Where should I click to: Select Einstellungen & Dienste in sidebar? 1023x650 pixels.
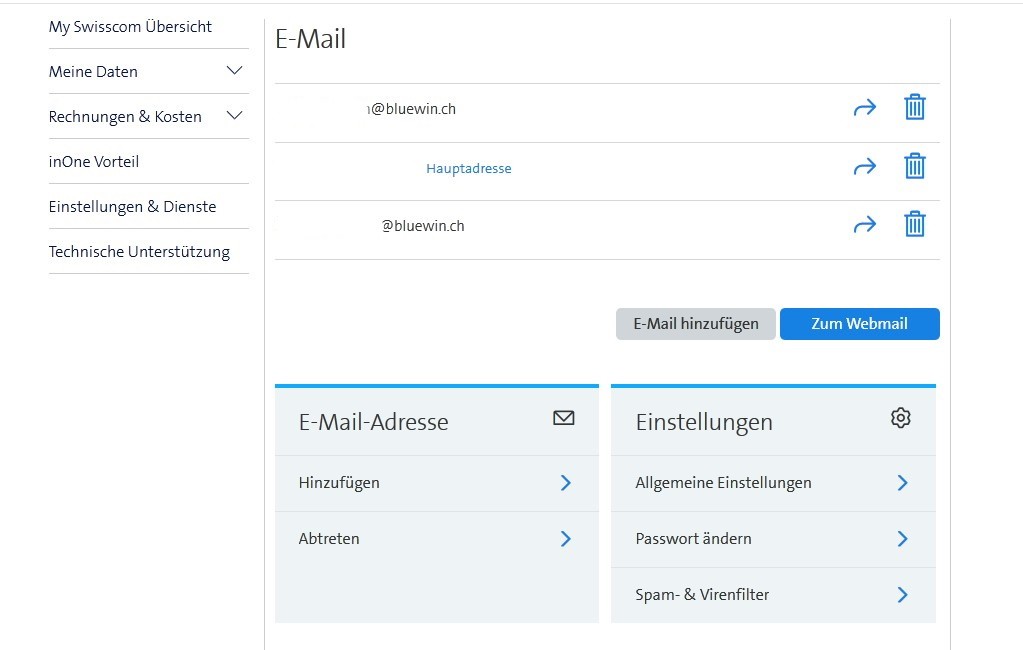(x=132, y=206)
